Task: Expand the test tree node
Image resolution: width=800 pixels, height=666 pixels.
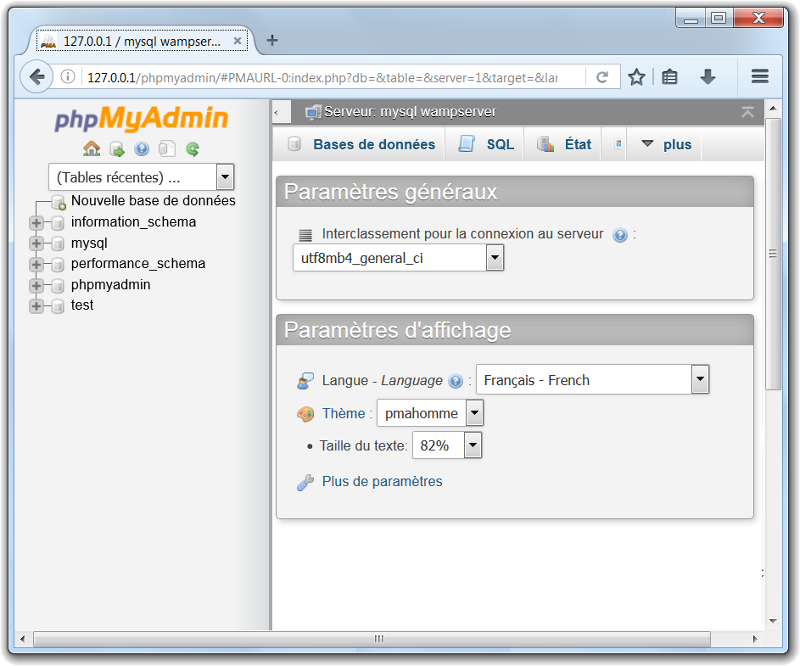Action: (x=36, y=306)
